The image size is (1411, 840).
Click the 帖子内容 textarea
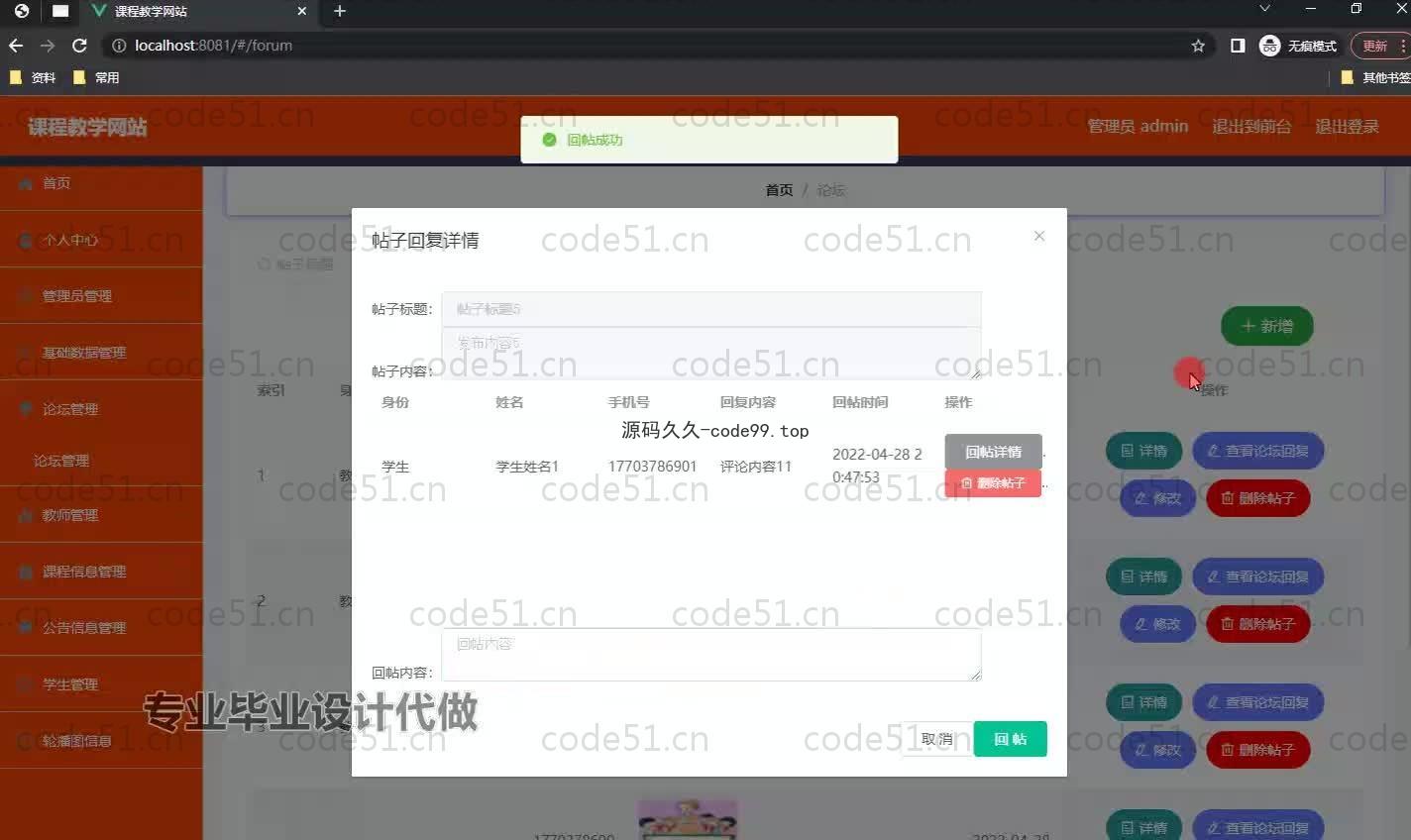coord(711,354)
